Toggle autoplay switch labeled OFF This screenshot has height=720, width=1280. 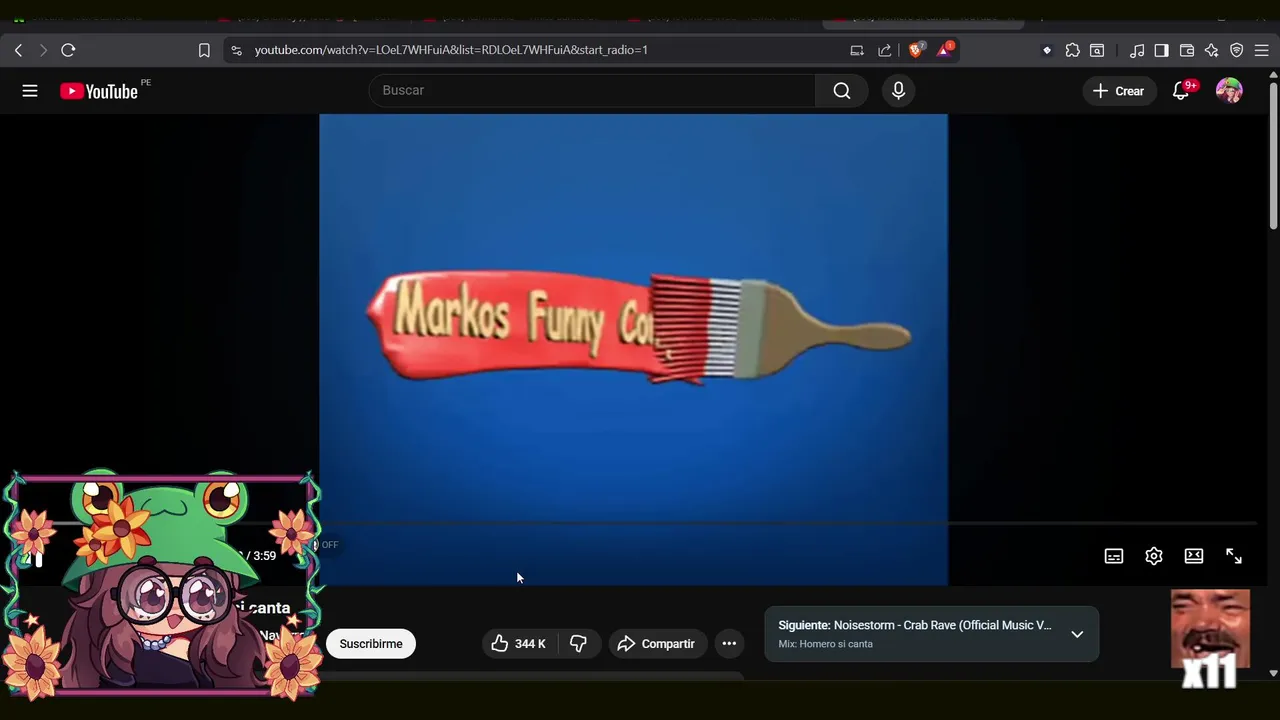click(x=327, y=545)
